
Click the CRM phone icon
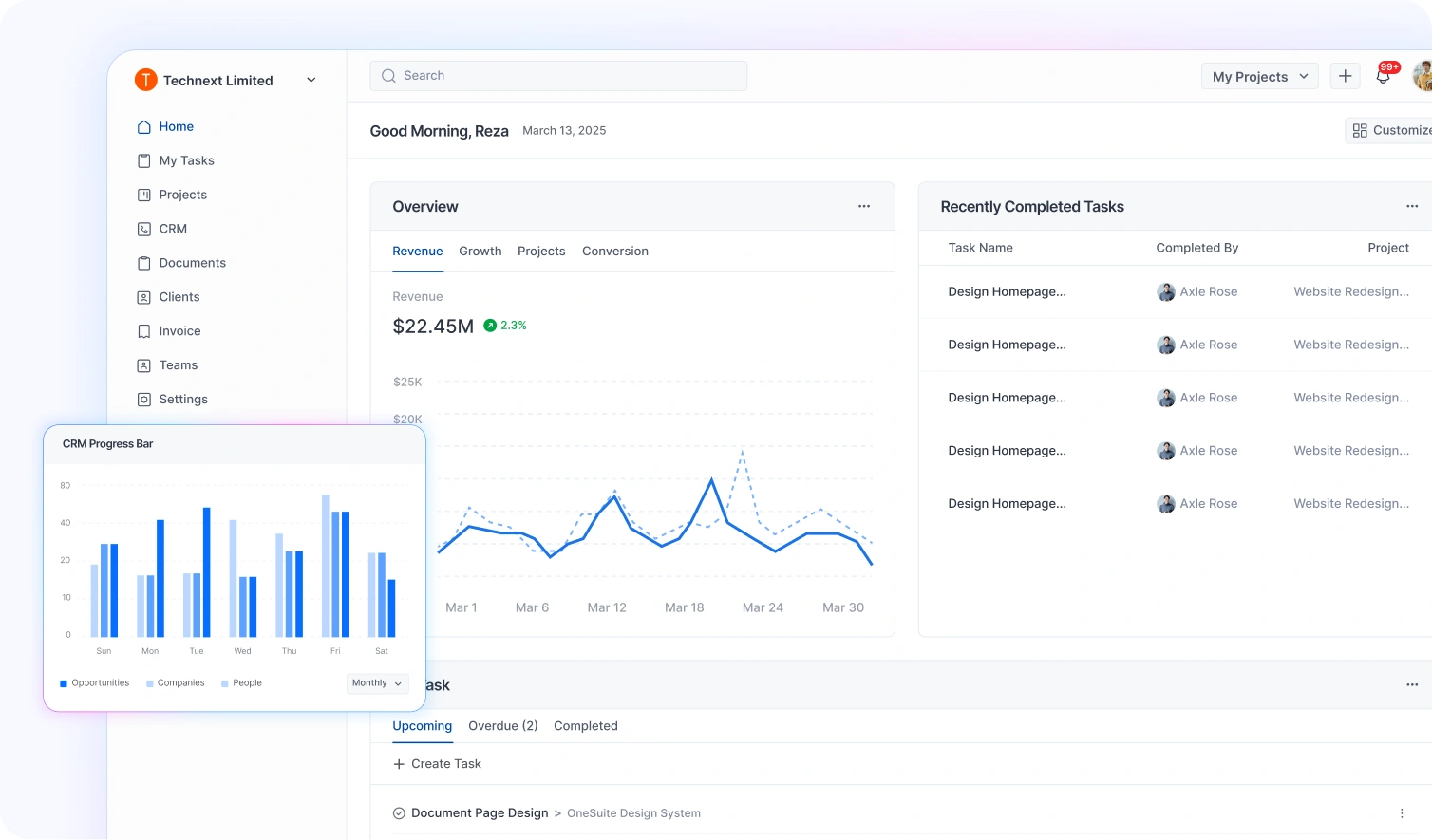144,229
